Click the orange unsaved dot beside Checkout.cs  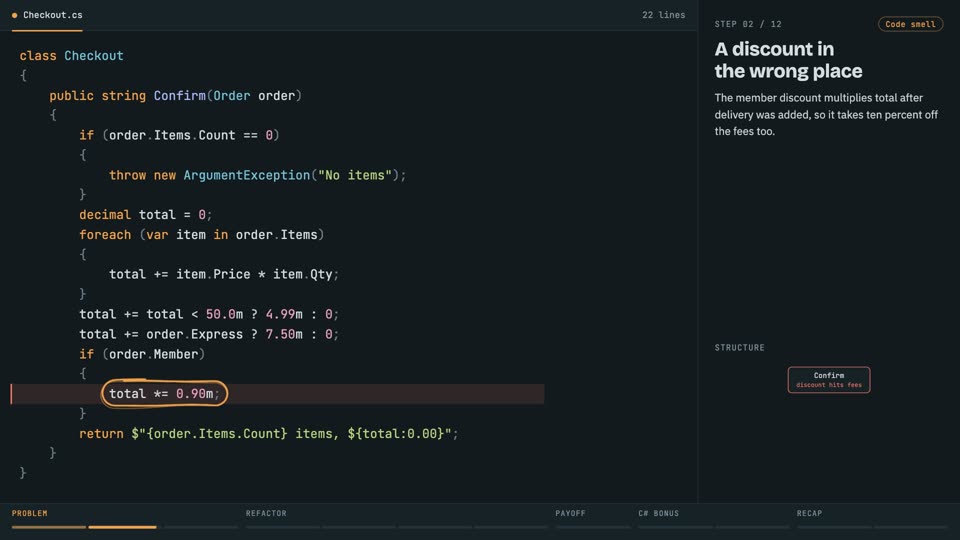click(x=15, y=15)
